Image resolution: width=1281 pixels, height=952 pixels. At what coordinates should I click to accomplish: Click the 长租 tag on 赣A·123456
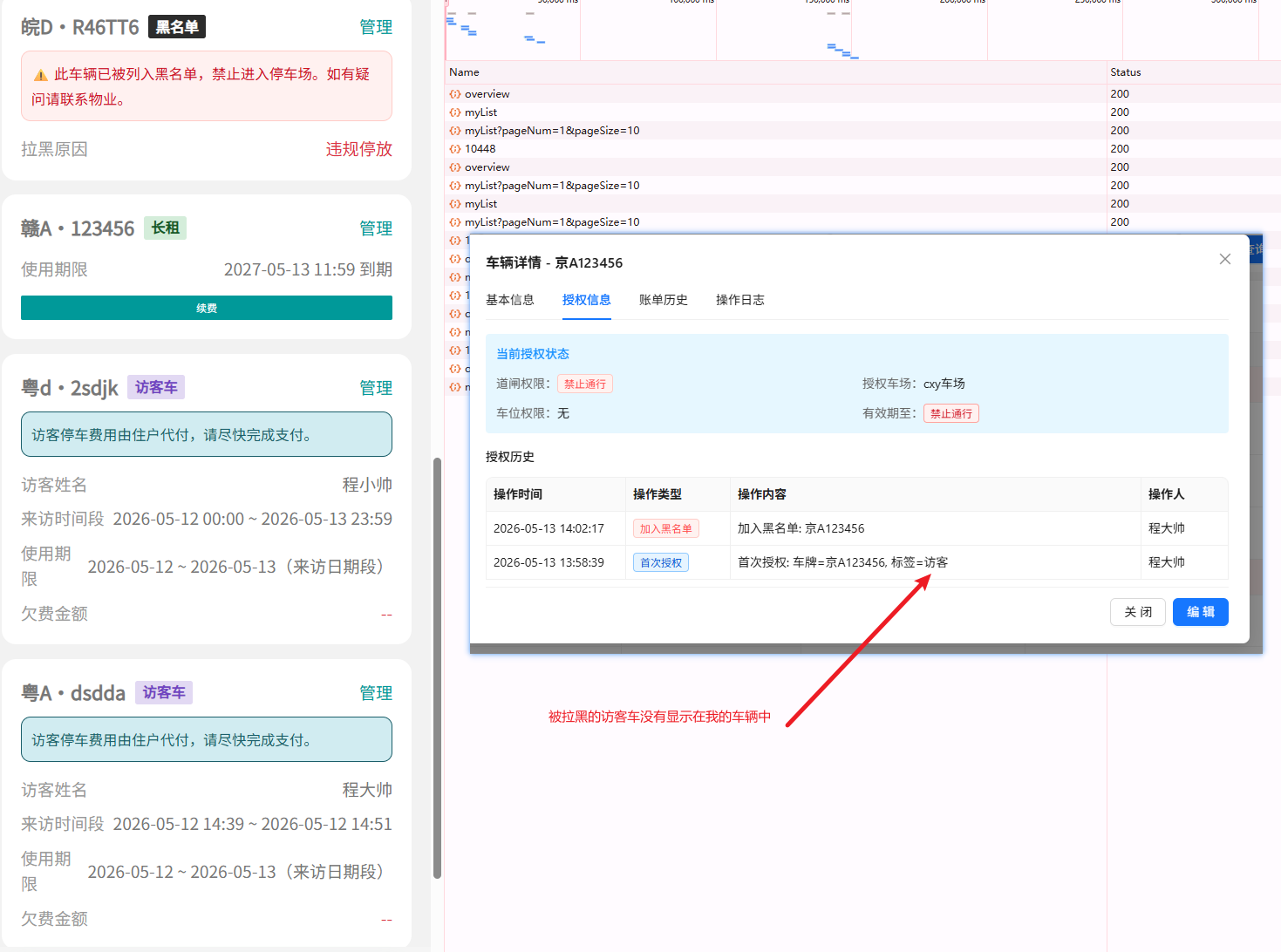(x=165, y=228)
